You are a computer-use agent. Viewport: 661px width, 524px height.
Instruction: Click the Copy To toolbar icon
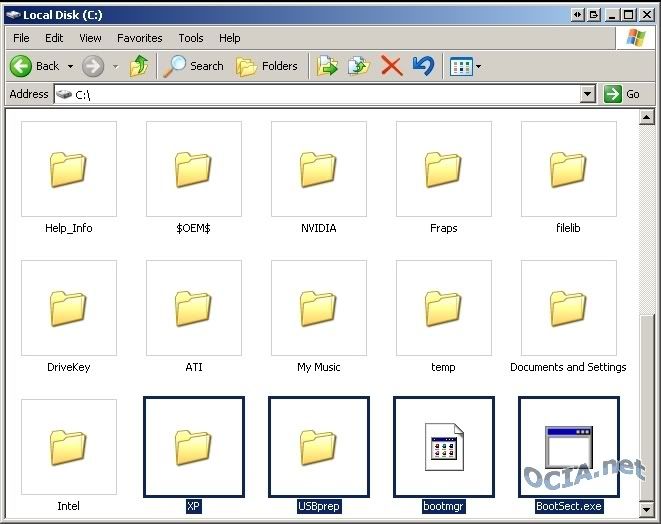click(x=358, y=66)
